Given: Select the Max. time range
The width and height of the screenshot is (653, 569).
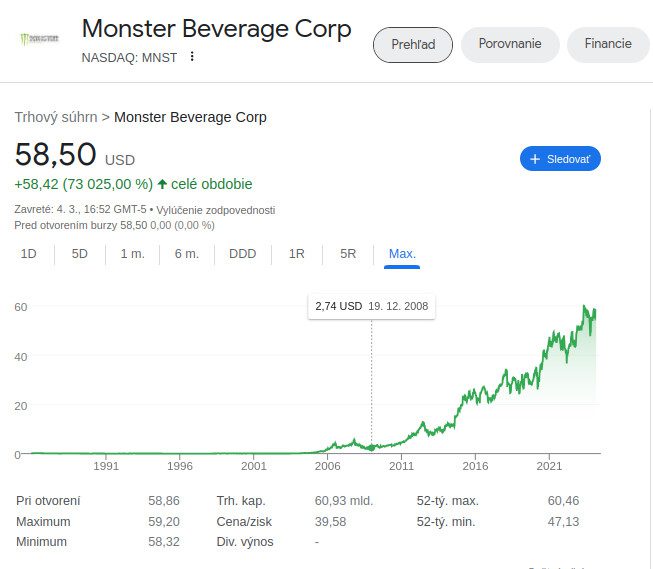Looking at the screenshot, I should coord(402,254).
